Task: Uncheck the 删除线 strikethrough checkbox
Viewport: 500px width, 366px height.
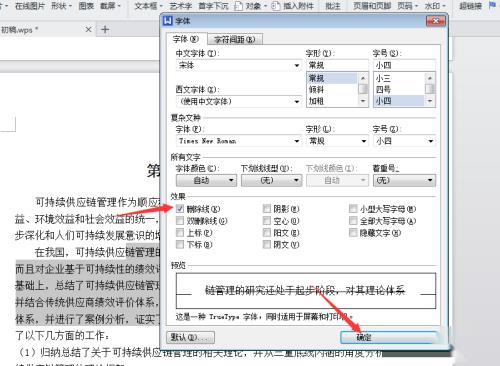Action: click(x=180, y=209)
